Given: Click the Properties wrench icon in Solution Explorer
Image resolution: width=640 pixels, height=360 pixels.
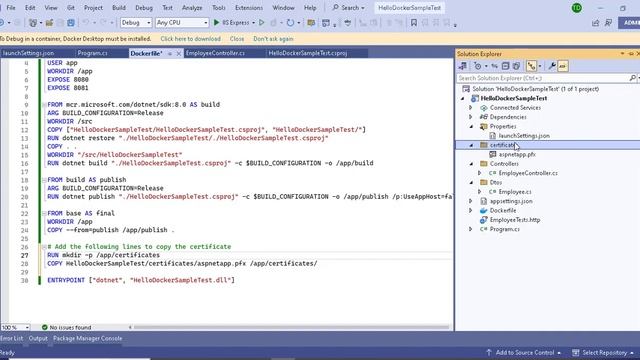Looking at the screenshot, I should point(552,66).
